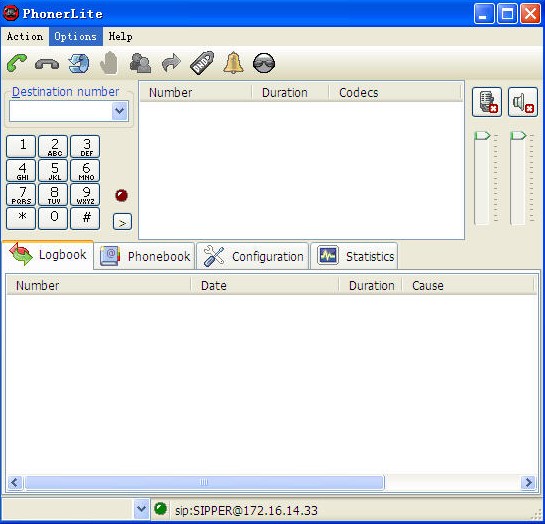The width and height of the screenshot is (545, 524).
Task: Click the Duration column header in call list
Action: 290,92
